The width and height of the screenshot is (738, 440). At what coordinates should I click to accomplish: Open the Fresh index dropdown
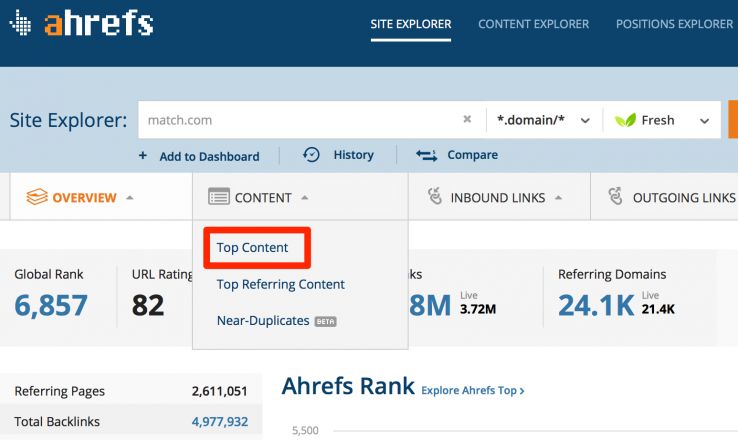(666, 120)
